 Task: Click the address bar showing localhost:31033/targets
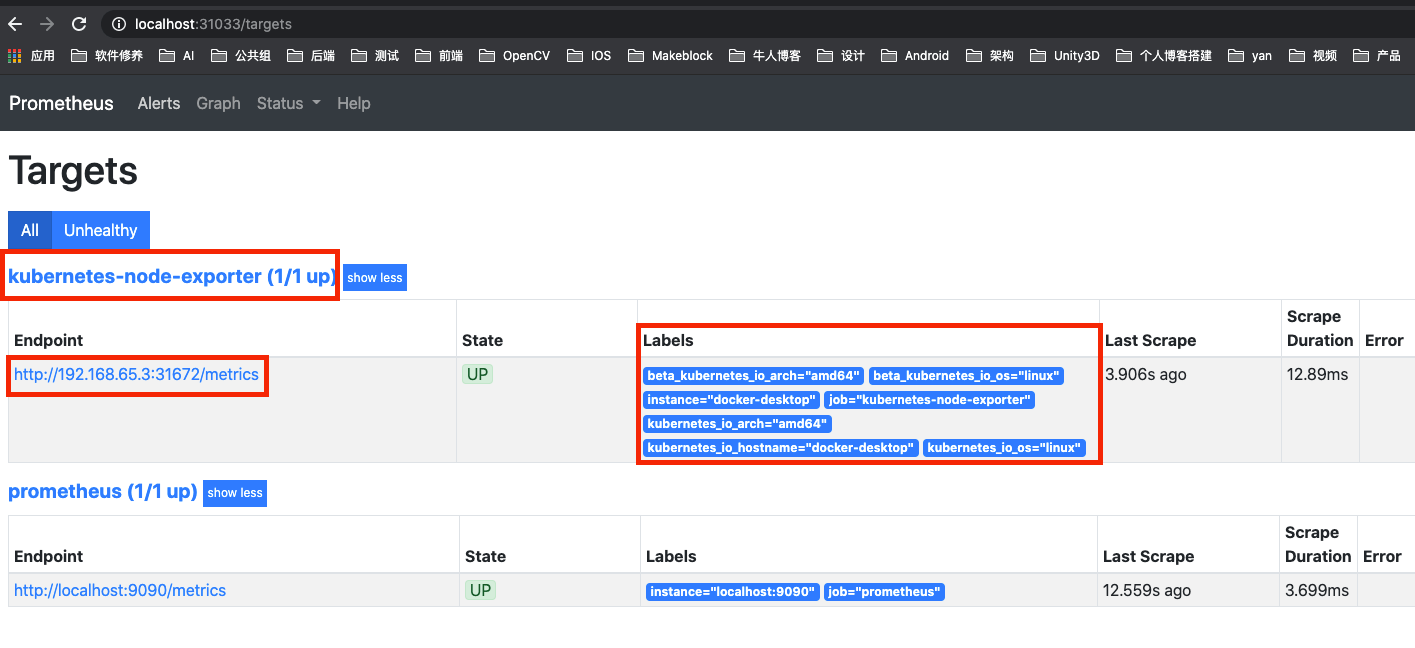tap(760, 24)
